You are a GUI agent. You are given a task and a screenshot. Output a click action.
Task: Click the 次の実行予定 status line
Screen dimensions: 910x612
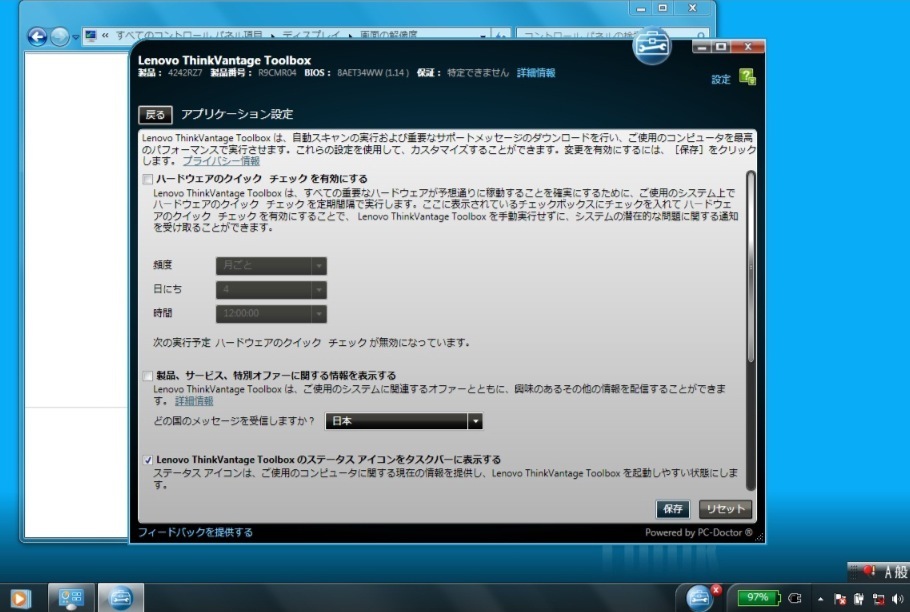pos(311,342)
